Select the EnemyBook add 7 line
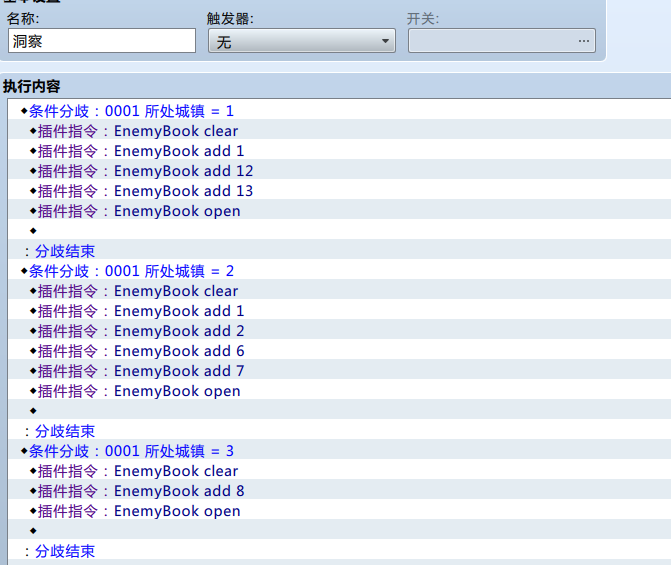This screenshot has width=671, height=565. tap(340, 371)
